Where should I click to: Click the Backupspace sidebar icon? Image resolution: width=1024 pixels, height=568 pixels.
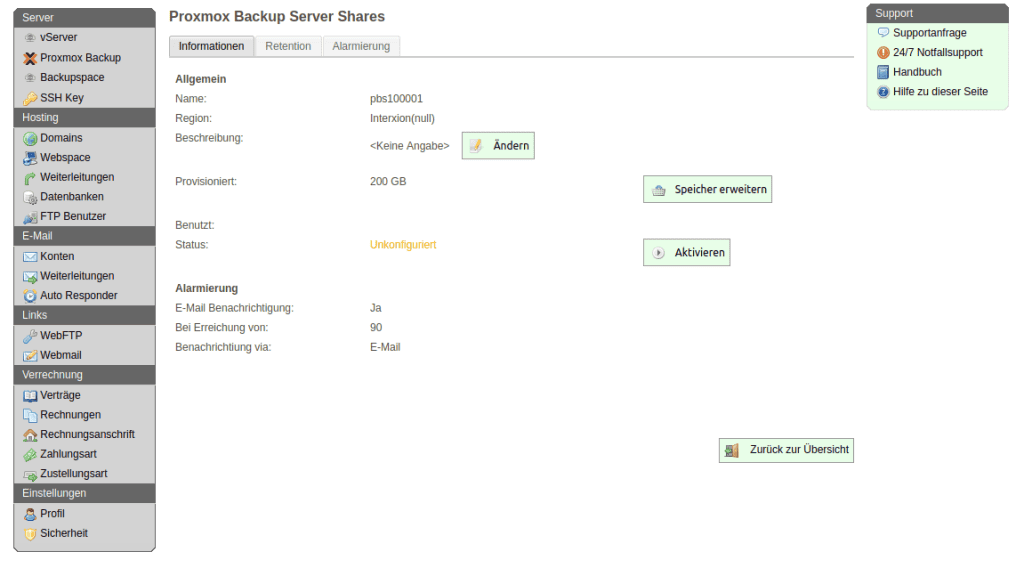tap(30, 78)
